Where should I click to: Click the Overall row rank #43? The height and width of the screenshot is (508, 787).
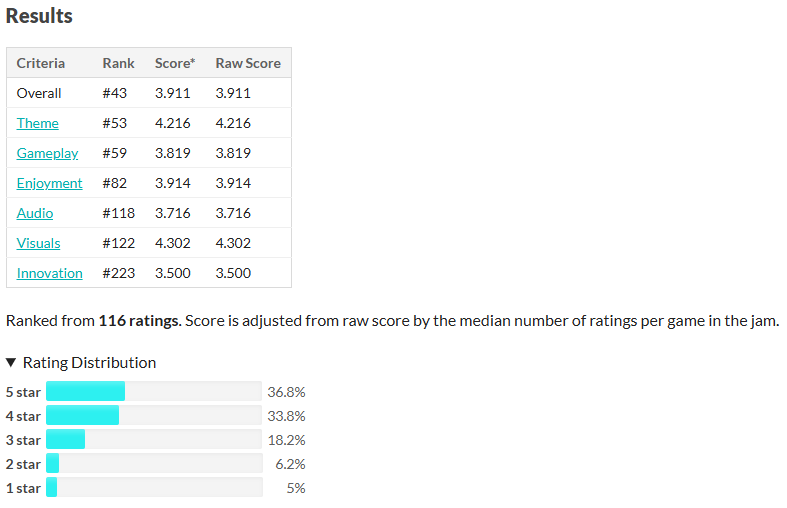[x=115, y=93]
